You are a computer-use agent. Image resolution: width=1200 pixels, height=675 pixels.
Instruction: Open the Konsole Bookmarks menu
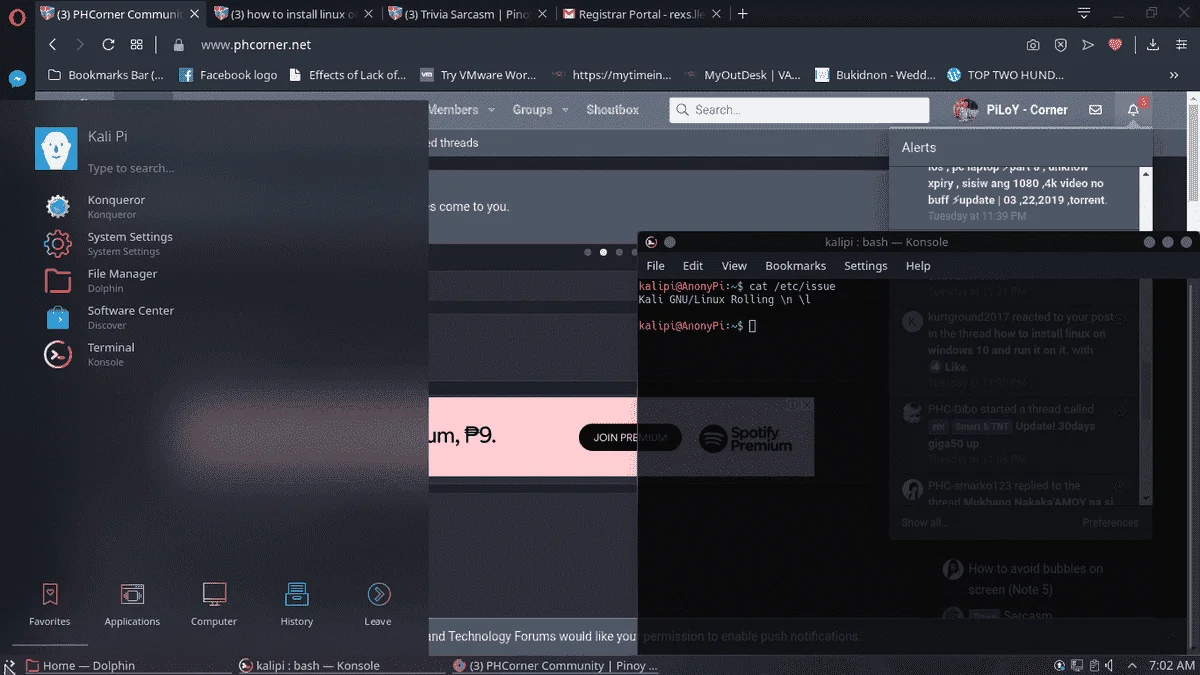click(x=796, y=266)
